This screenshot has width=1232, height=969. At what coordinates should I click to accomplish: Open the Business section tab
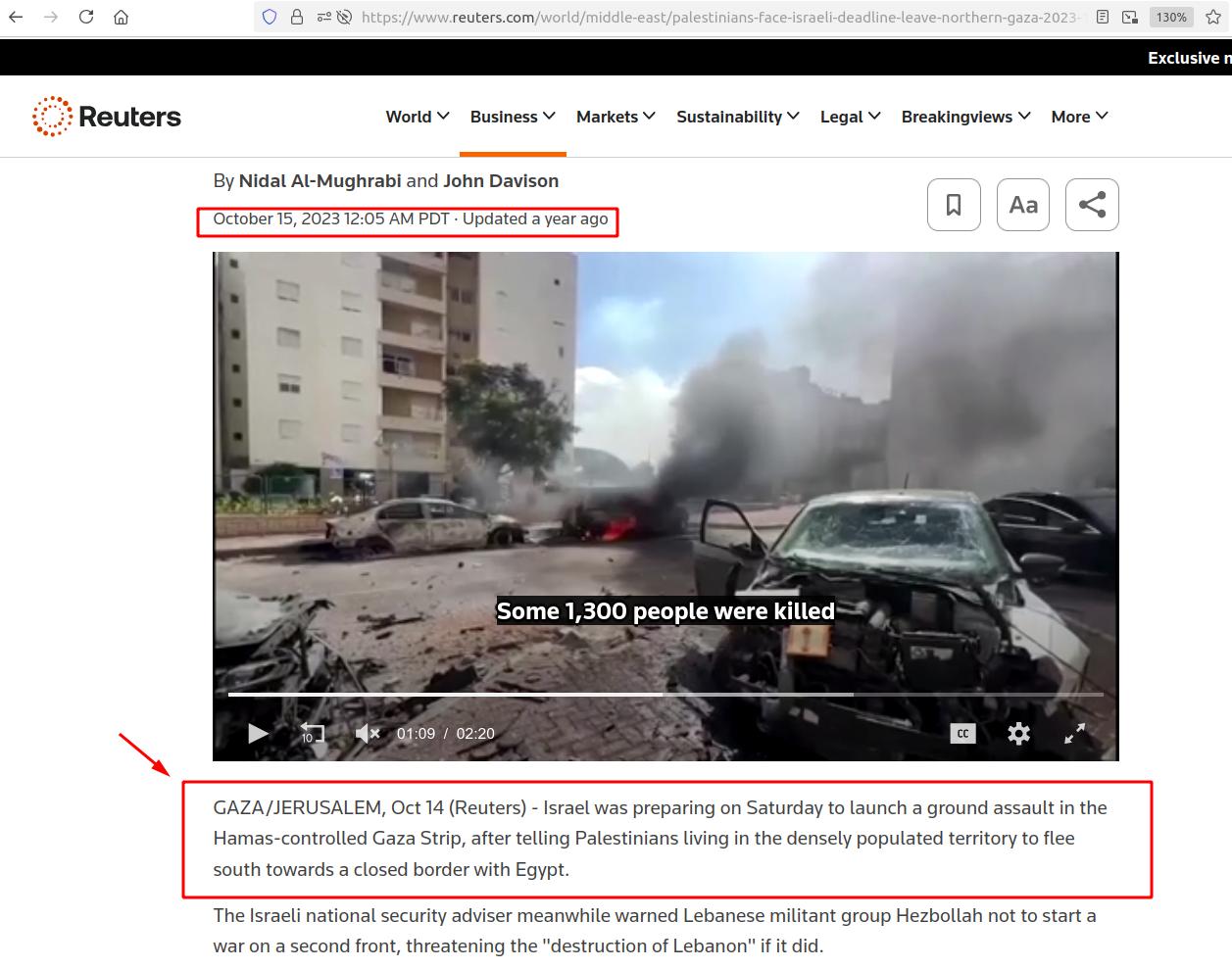point(513,117)
